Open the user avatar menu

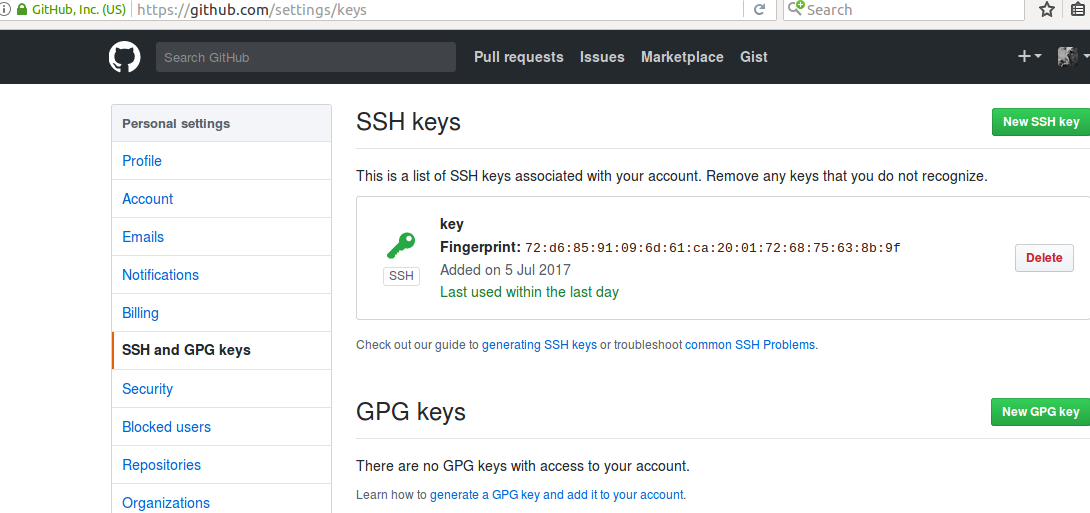(x=1071, y=57)
